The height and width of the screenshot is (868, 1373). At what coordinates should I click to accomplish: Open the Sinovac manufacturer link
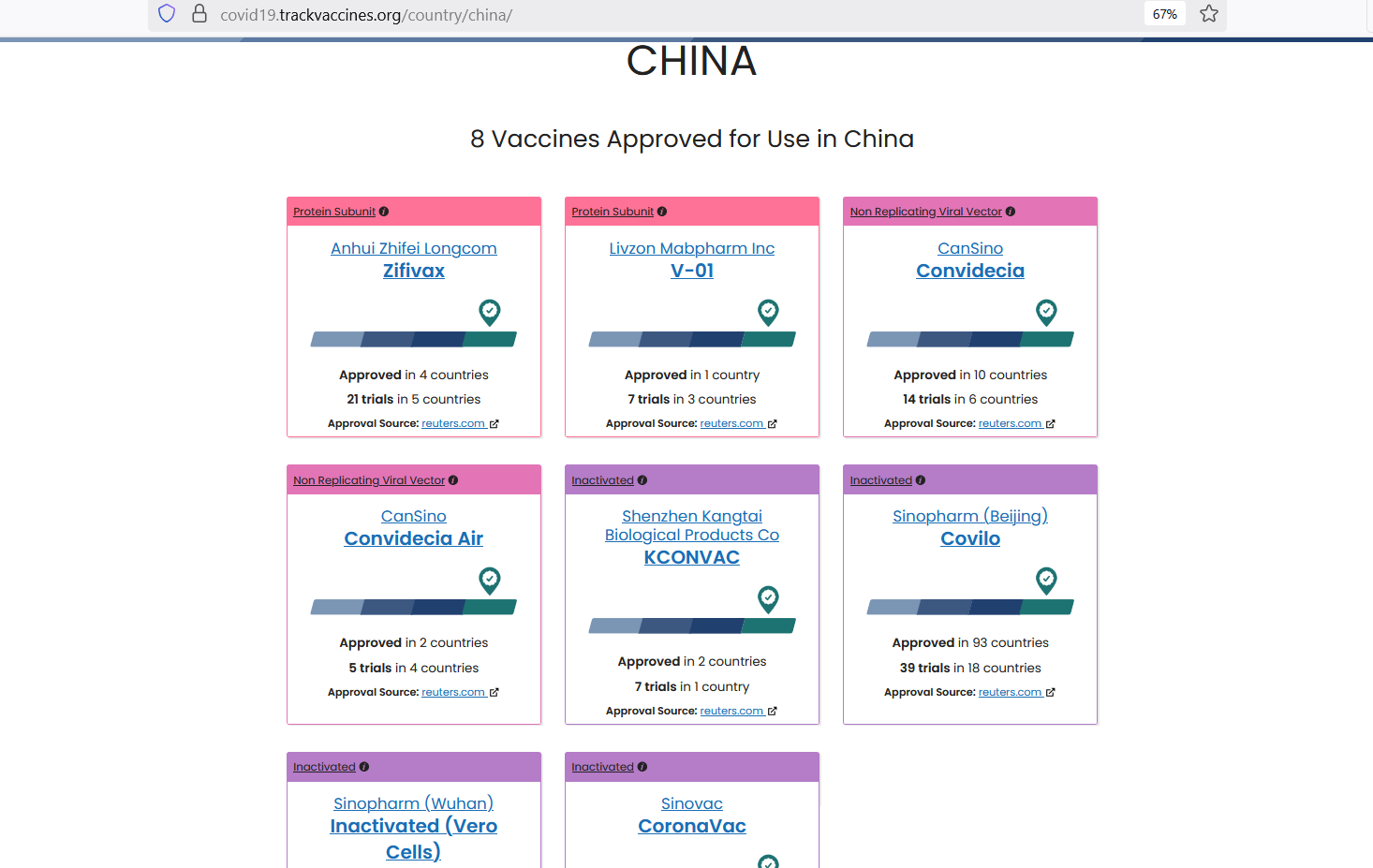click(692, 803)
